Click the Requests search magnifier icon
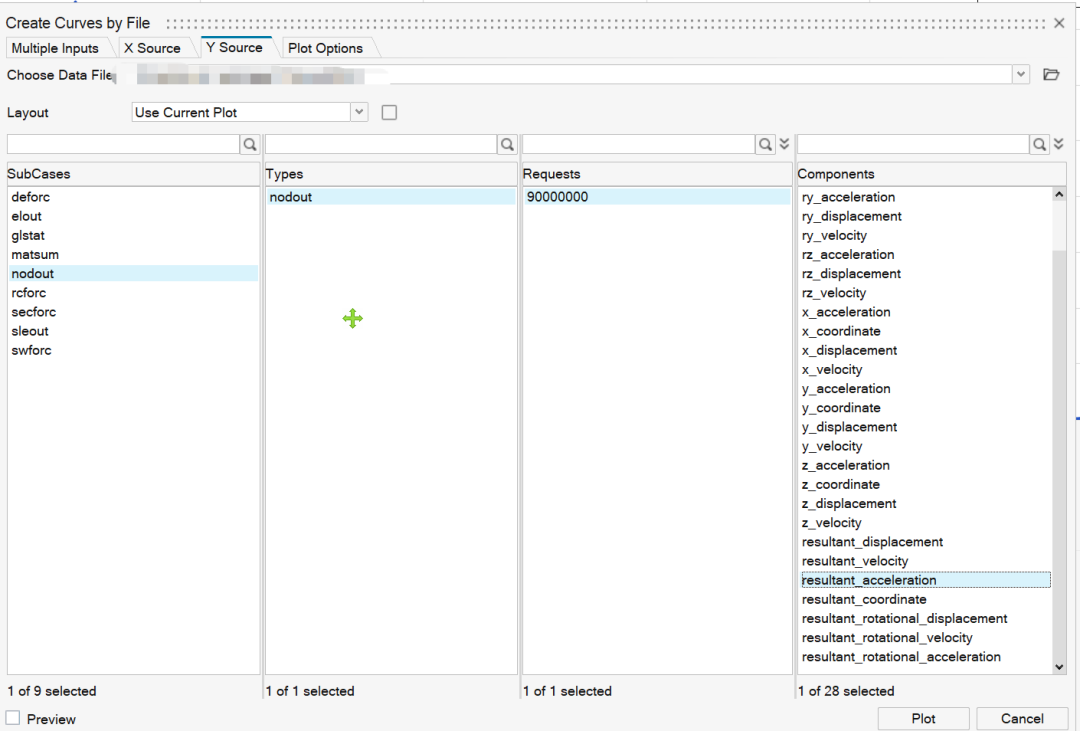 coord(765,144)
